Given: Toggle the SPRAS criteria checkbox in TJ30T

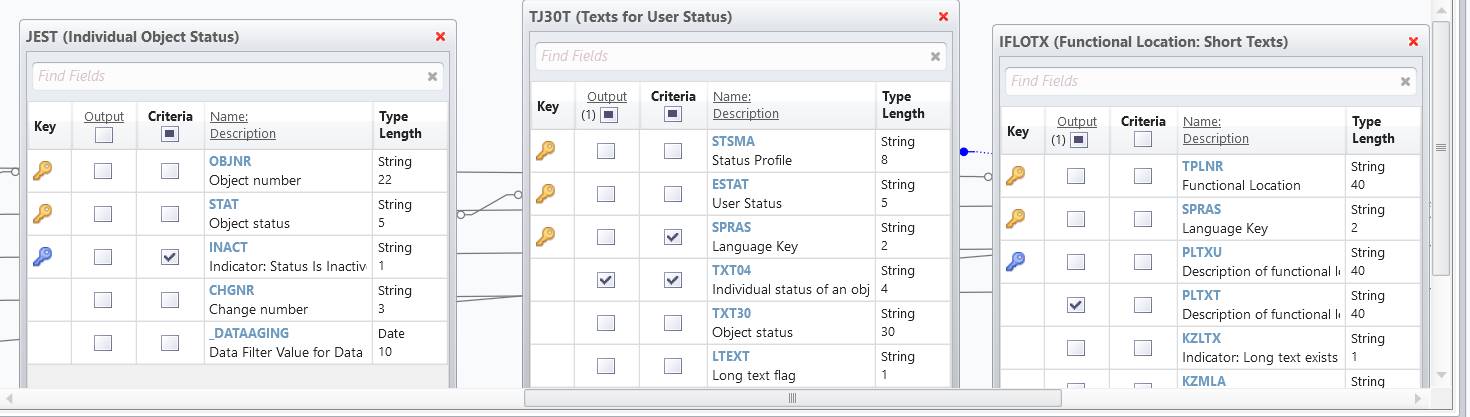Looking at the screenshot, I should pos(673,237).
